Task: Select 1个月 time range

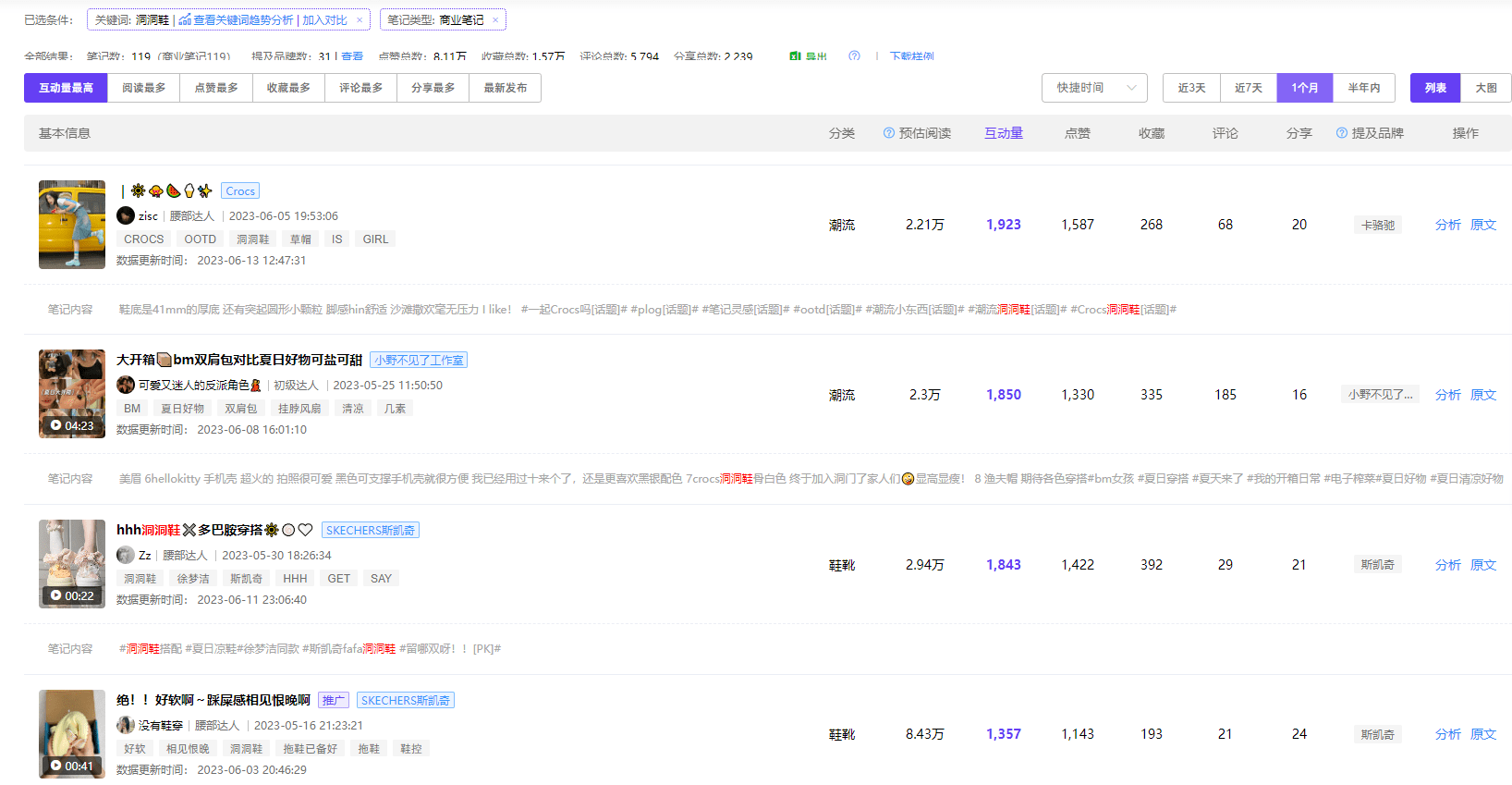Action: (1305, 88)
